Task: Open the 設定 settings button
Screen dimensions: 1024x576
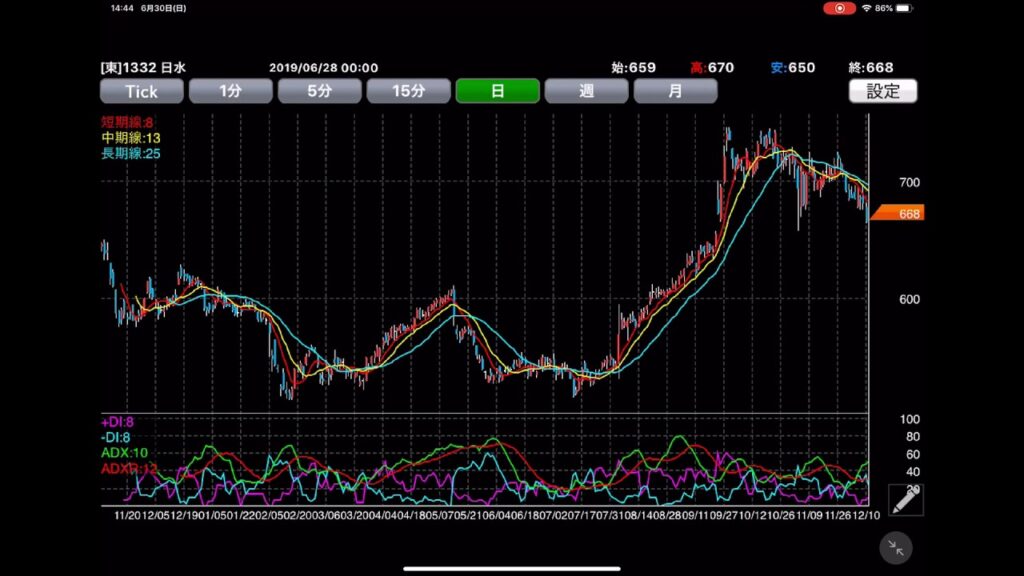Action: click(882, 91)
